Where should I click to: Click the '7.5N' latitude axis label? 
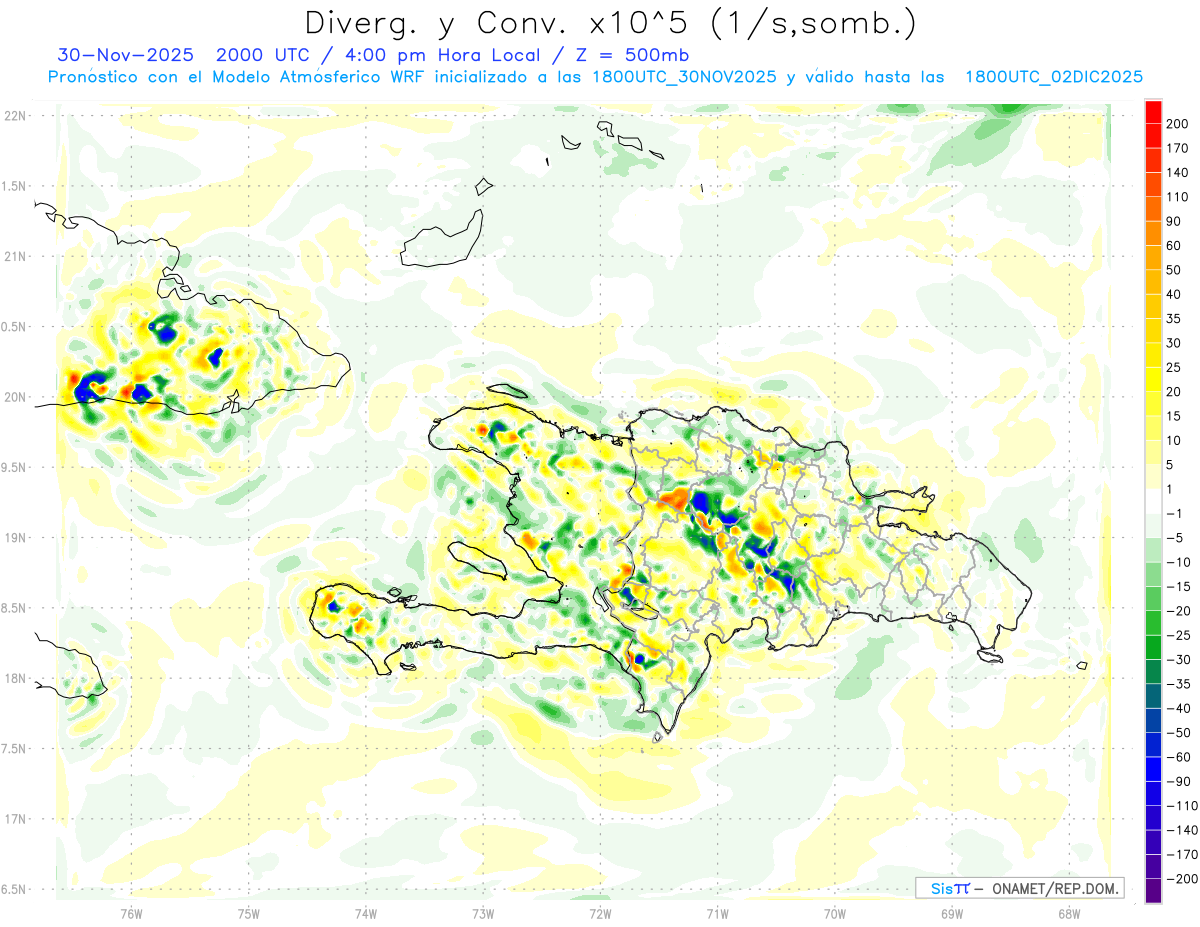[x=14, y=748]
